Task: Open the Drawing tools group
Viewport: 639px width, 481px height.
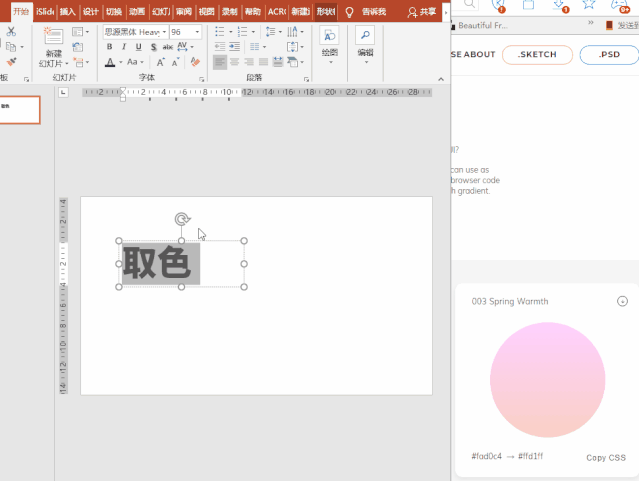Action: point(329,46)
